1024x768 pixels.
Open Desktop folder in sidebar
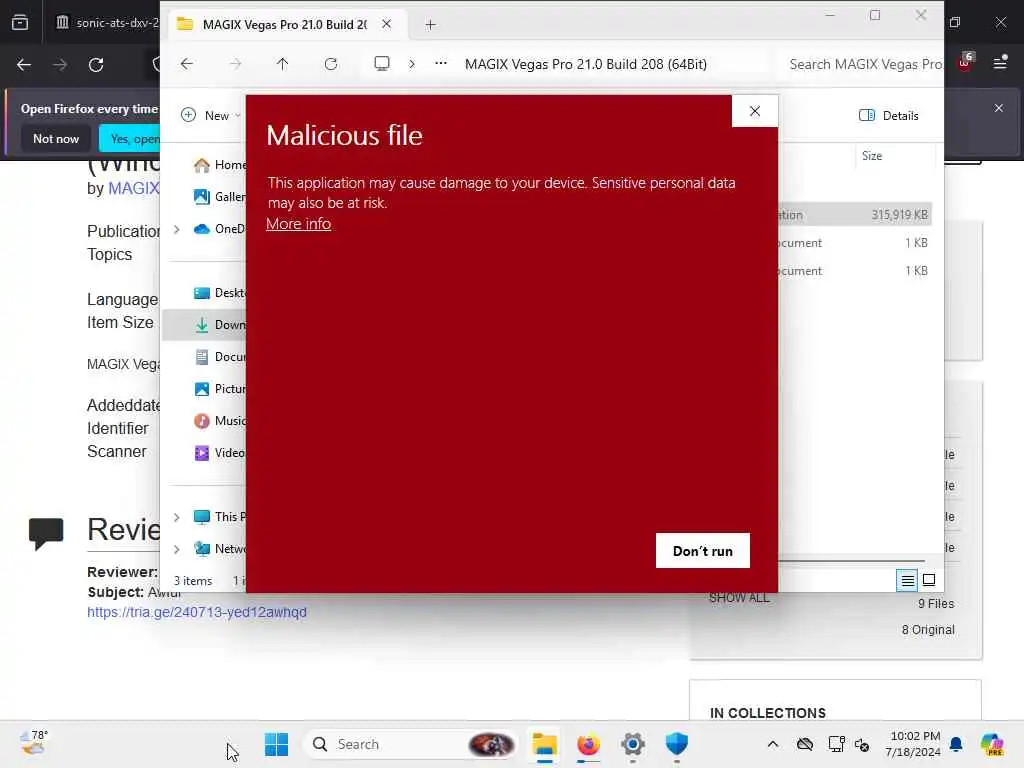(x=219, y=293)
